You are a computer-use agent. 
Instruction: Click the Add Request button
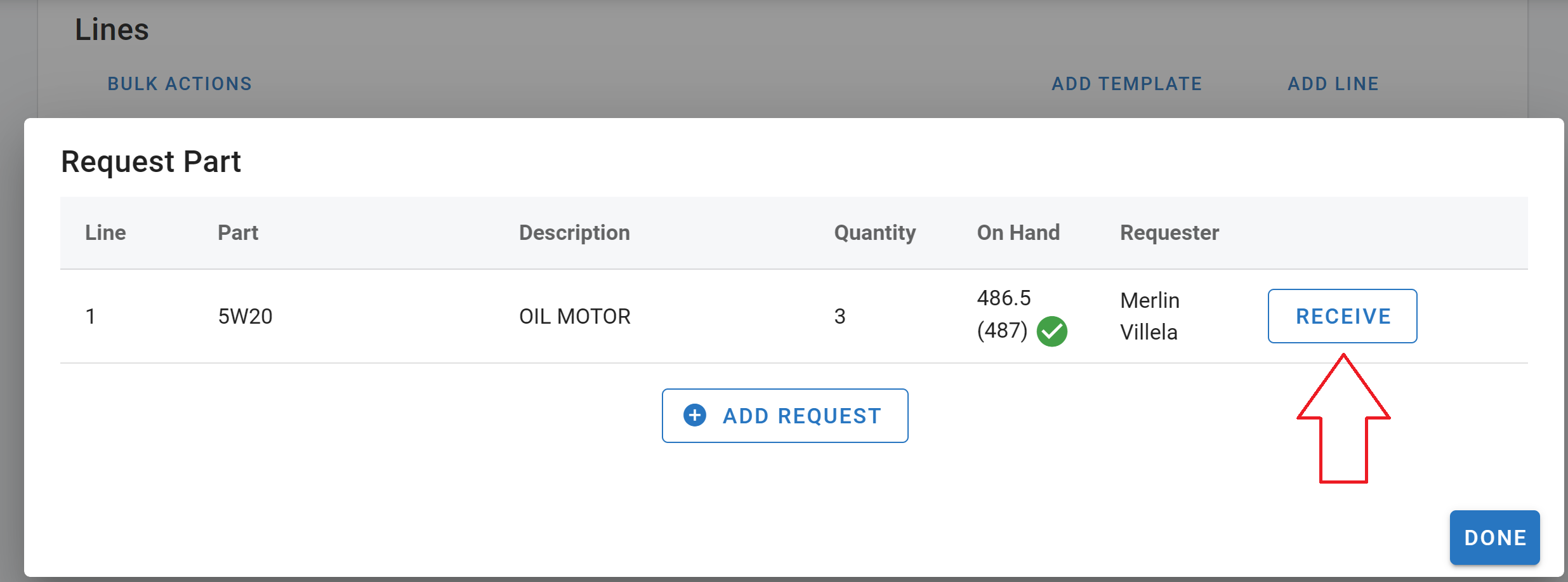[785, 416]
